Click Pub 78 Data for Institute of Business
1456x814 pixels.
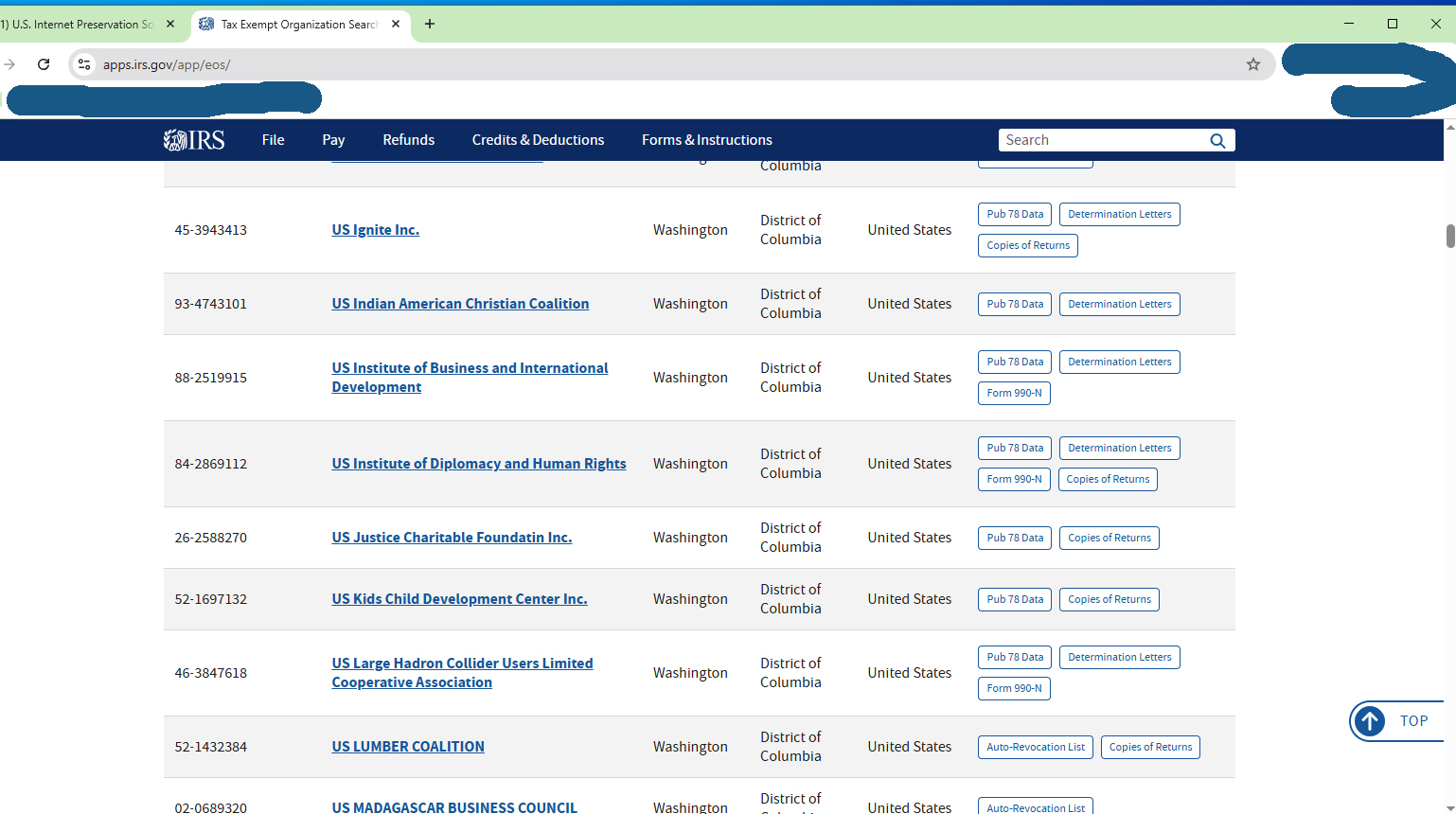coord(1015,363)
